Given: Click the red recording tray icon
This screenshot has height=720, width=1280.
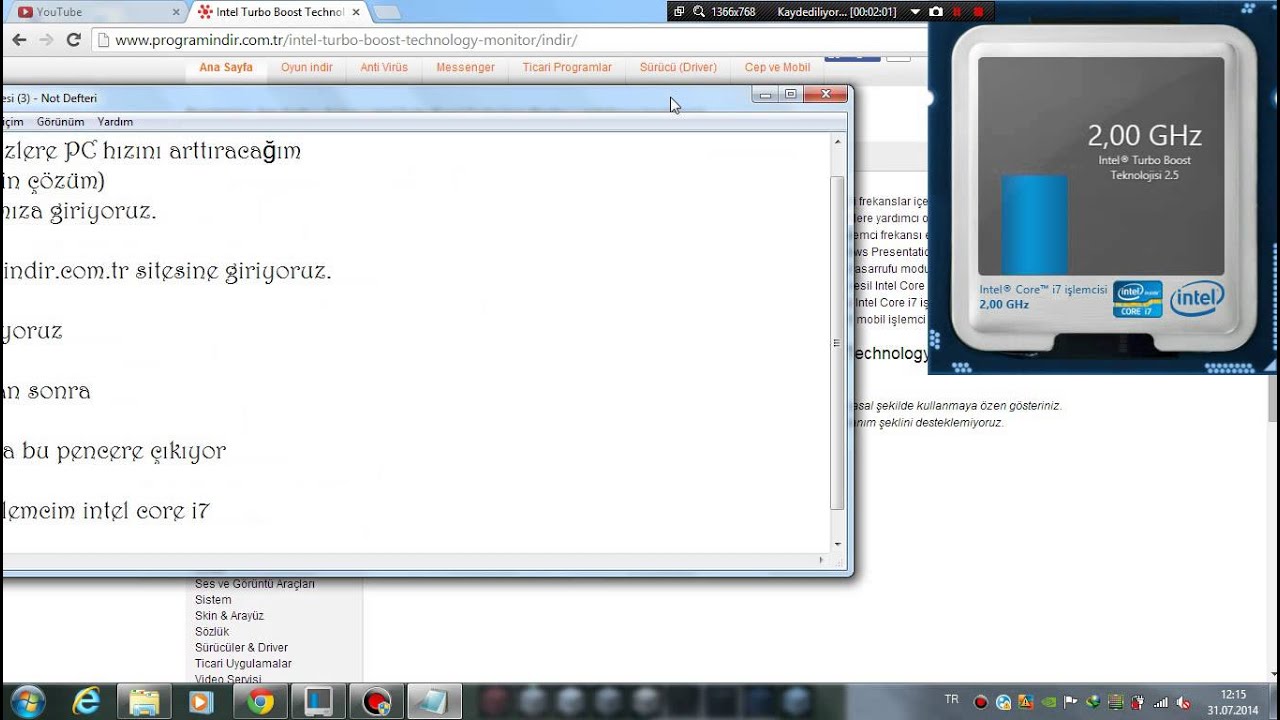Looking at the screenshot, I should coord(981,702).
